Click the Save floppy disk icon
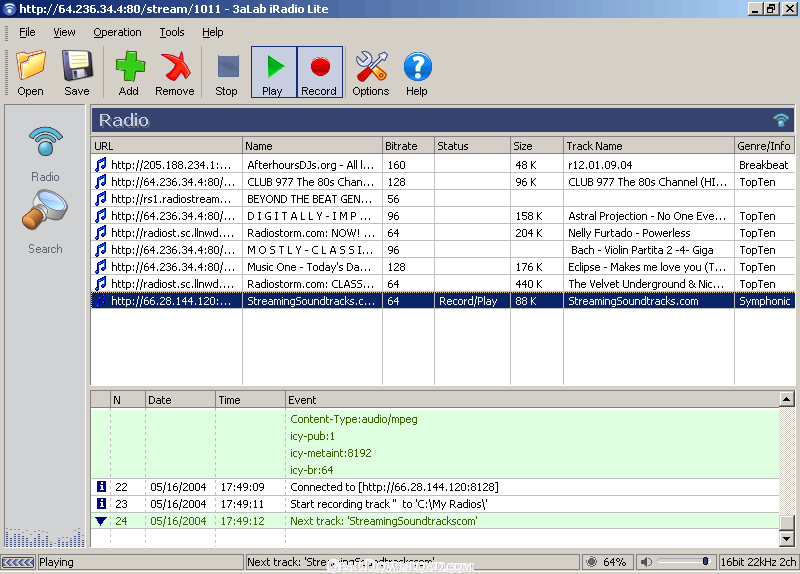Image resolution: width=800 pixels, height=574 pixels. pos(77,66)
